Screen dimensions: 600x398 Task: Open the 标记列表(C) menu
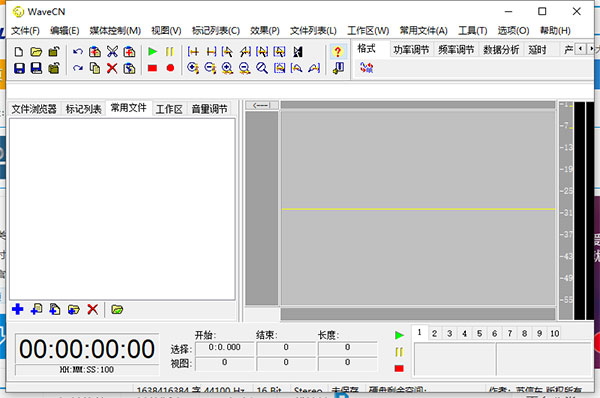tap(216, 31)
